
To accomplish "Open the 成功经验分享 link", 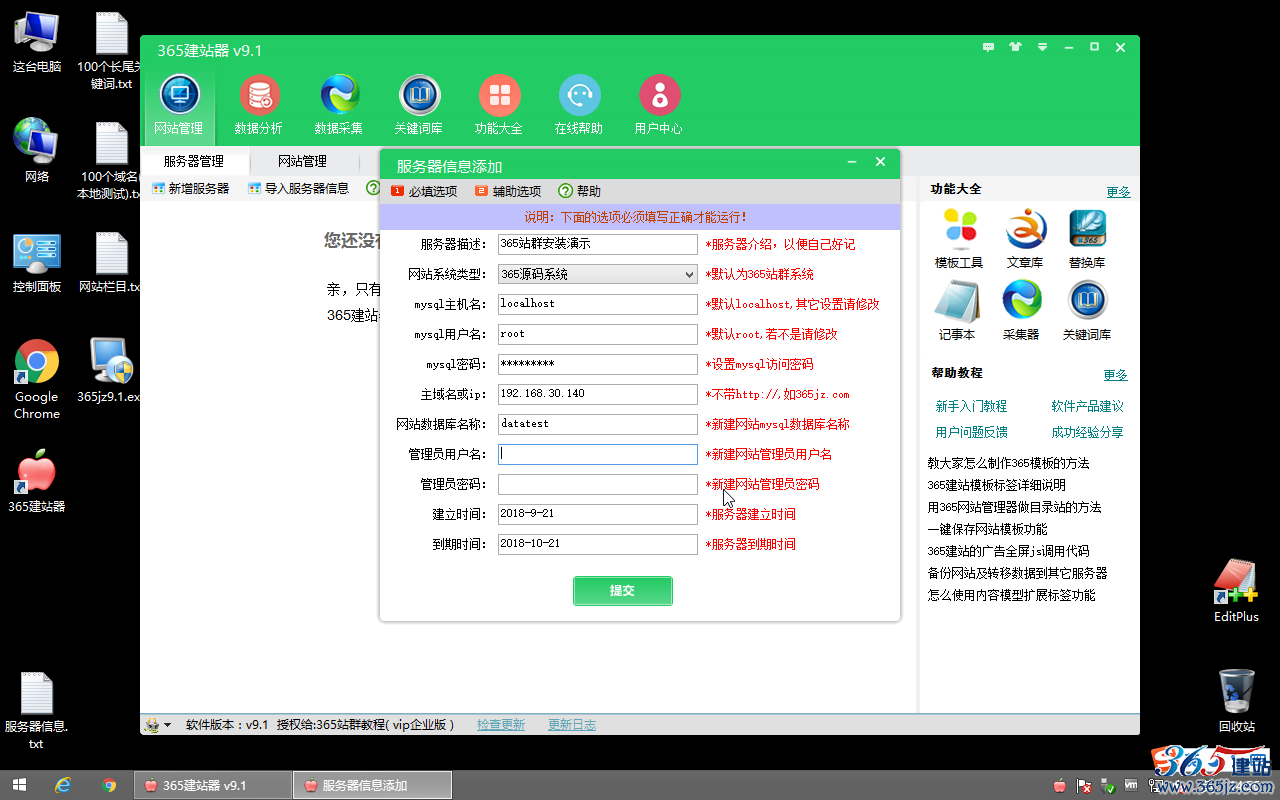I will tap(1087, 432).
